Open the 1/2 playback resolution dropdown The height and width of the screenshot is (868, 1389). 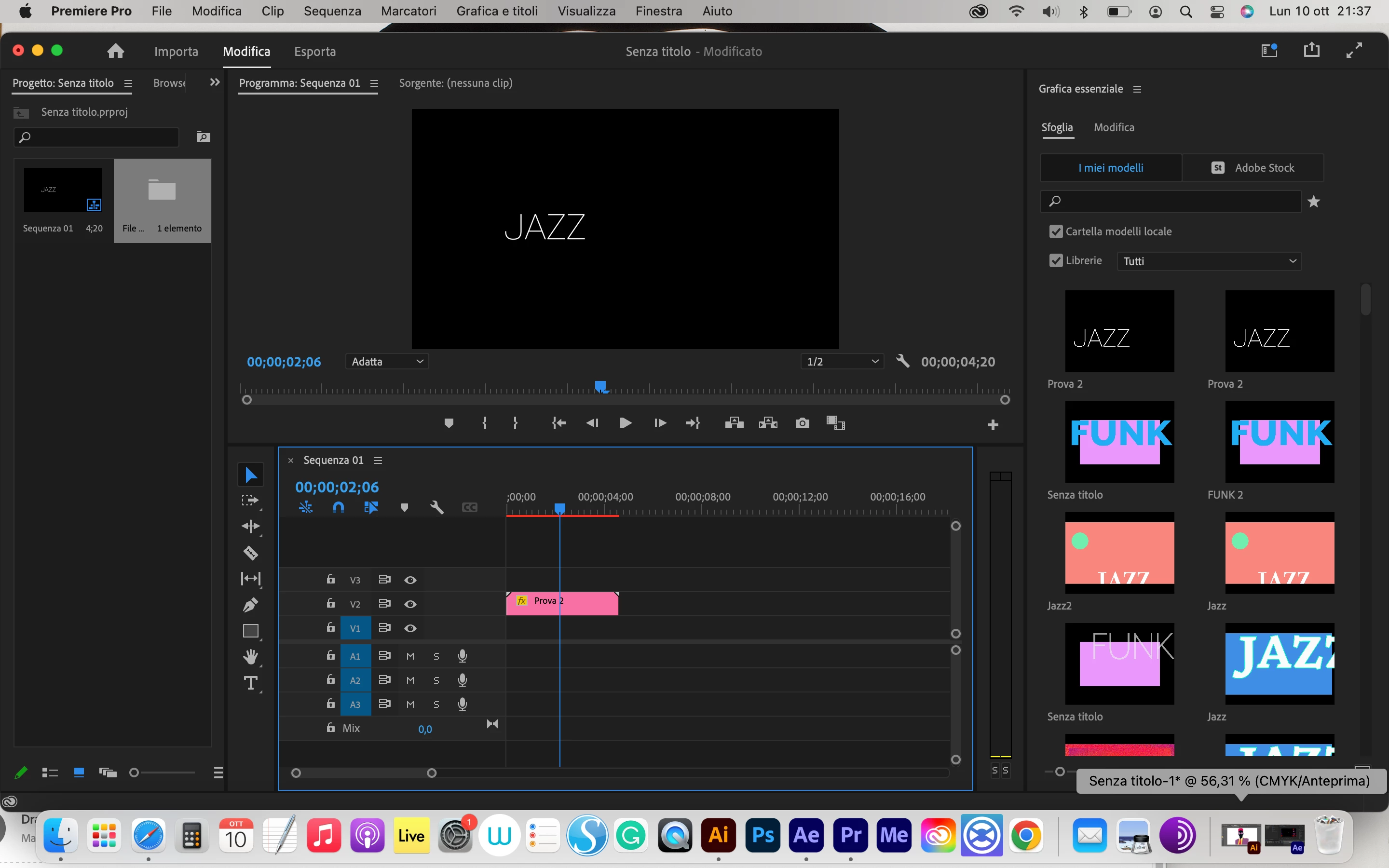point(842,362)
